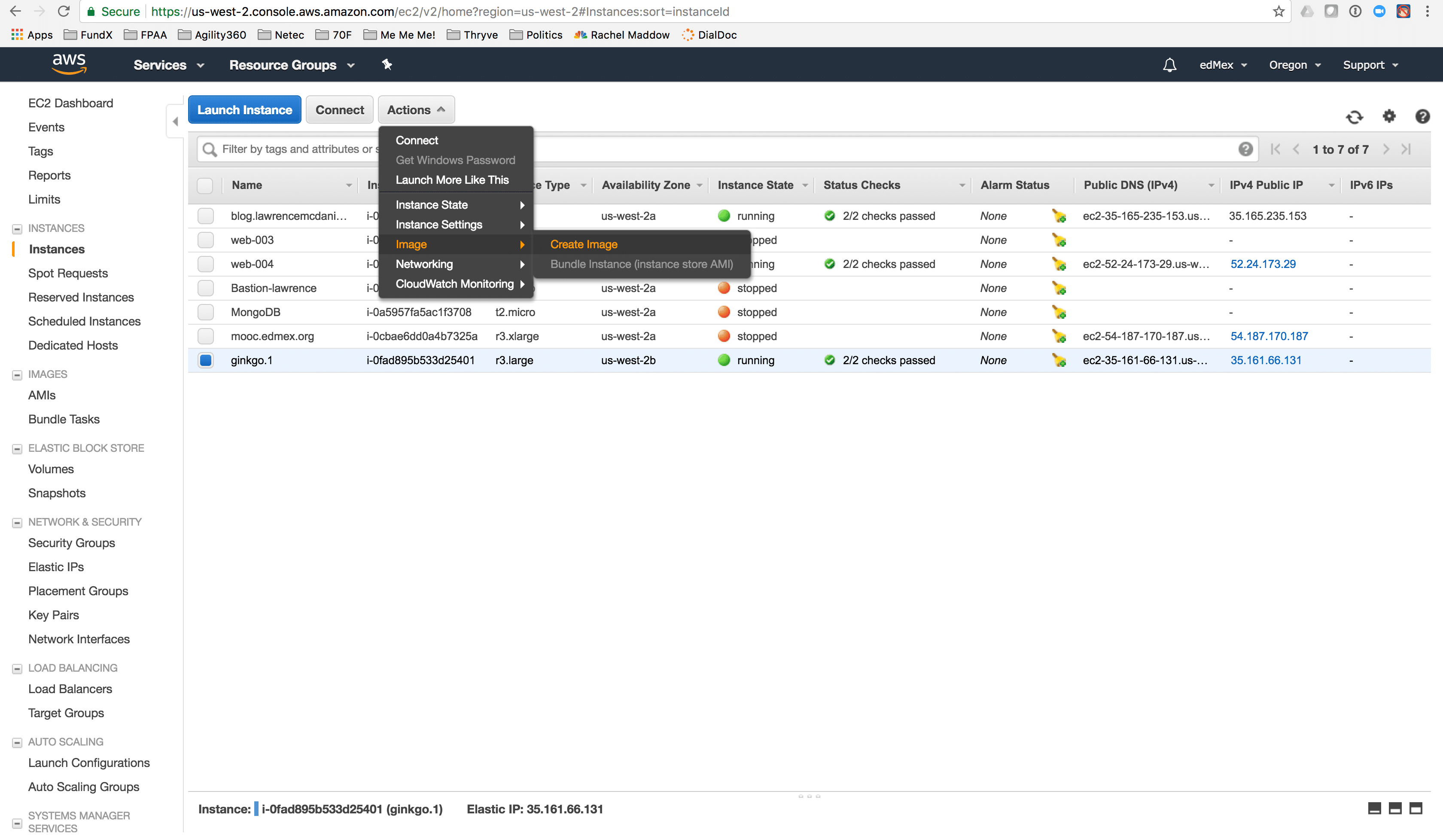
Task: Click the magnifier icon in filter bar
Action: tap(210, 149)
